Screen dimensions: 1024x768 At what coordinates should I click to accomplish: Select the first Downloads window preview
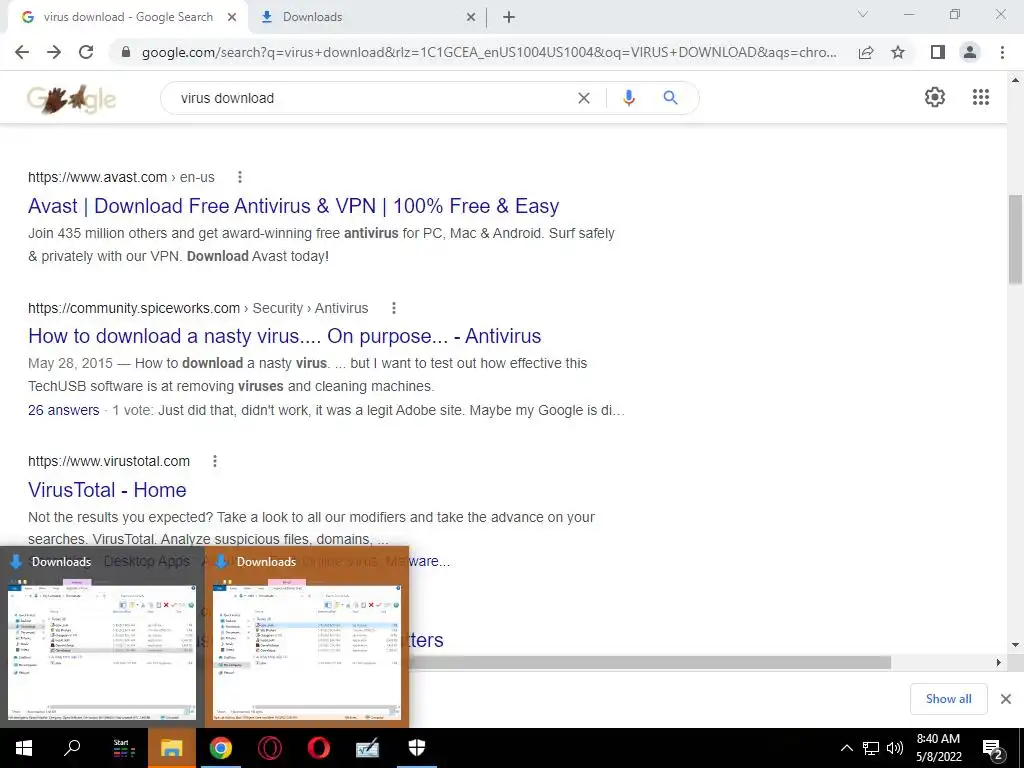[x=102, y=637]
